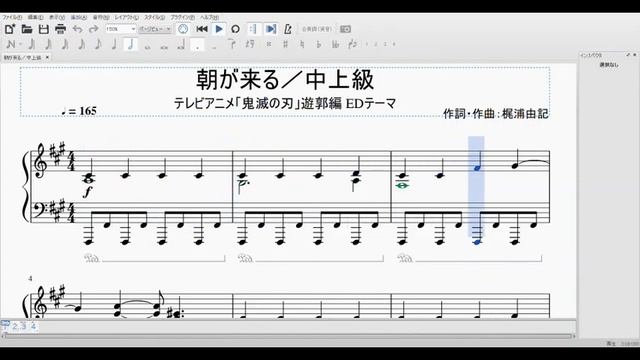Create a new score with the New icon
Viewport: 640px width, 360px height.
[10, 29]
